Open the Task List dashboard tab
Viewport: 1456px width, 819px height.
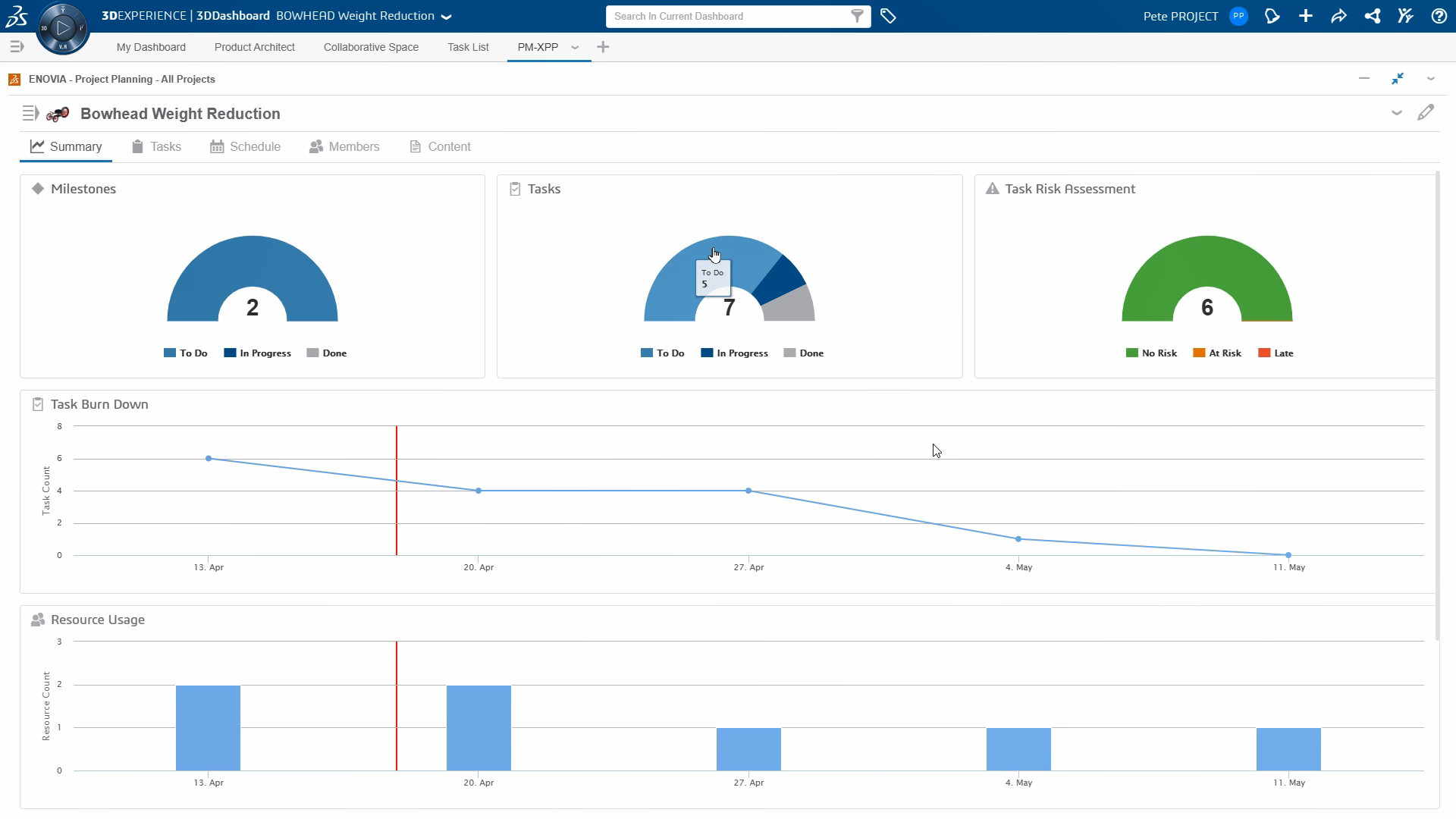click(468, 47)
